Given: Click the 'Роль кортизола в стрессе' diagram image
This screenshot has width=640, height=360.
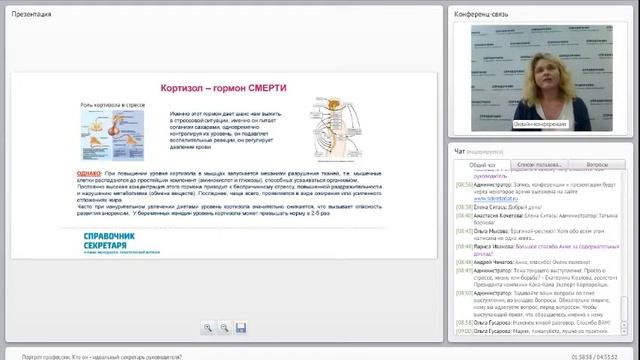Looking at the screenshot, I should (112, 135).
